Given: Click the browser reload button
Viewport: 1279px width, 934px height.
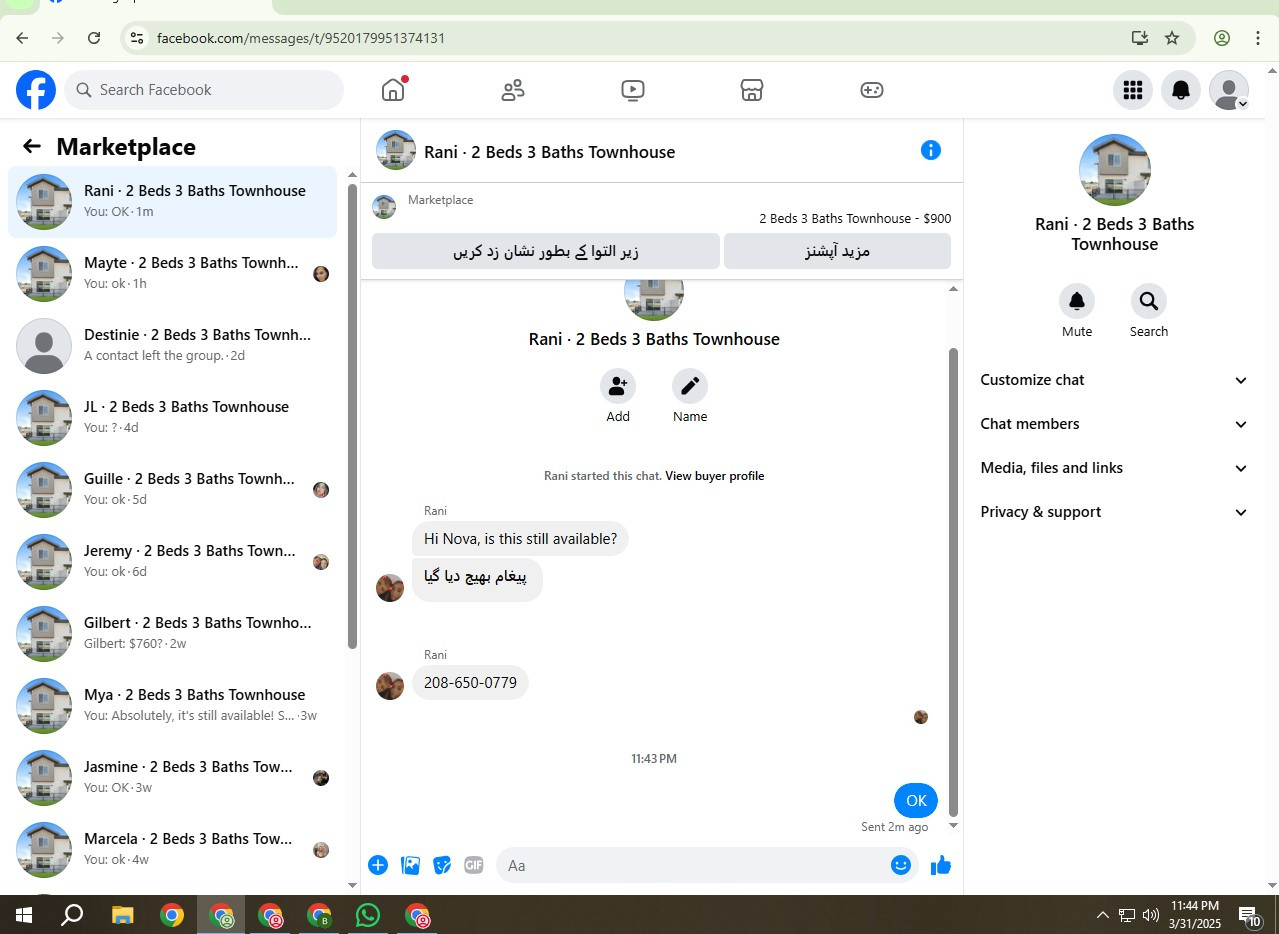Looking at the screenshot, I should pyautogui.click(x=94, y=38).
